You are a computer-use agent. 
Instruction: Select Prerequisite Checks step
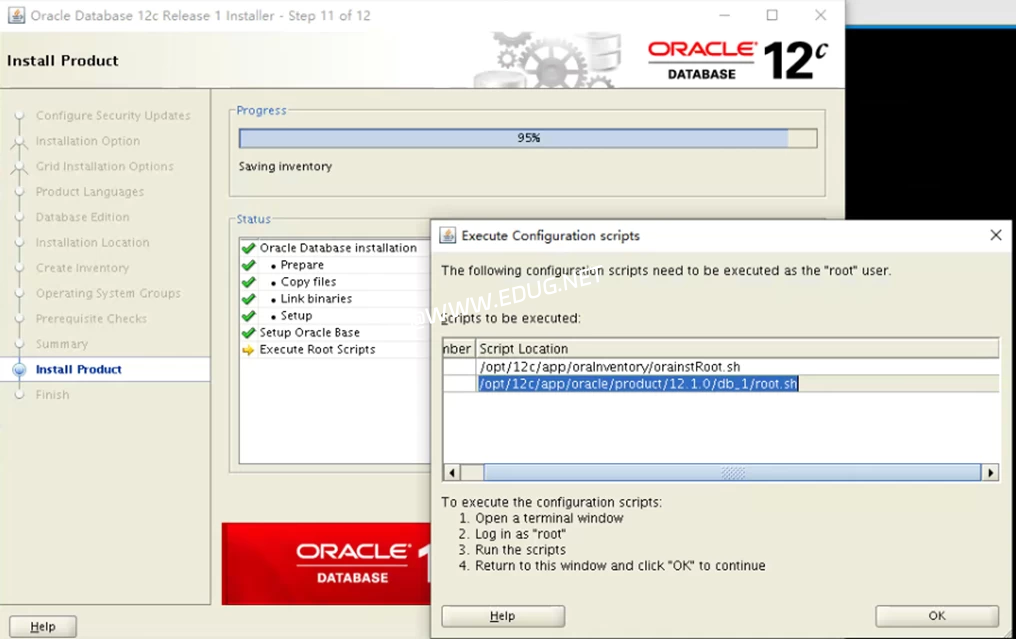[x=91, y=319]
